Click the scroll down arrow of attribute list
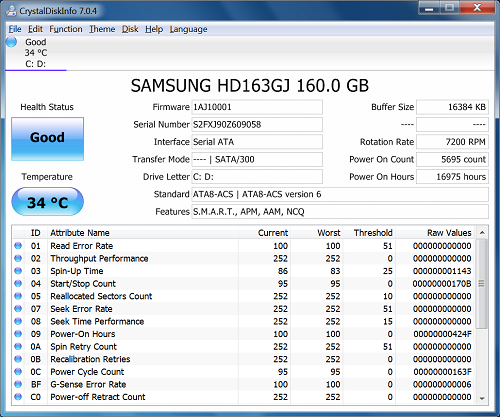 pos(482,398)
